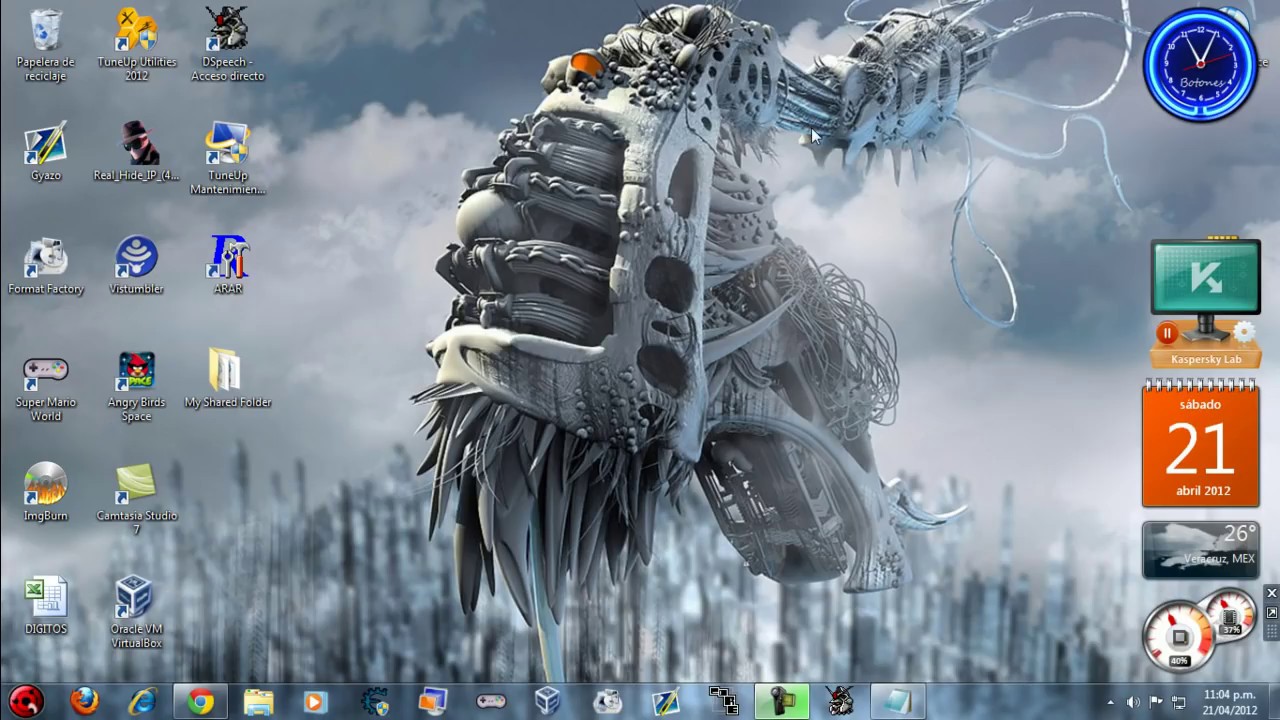Open the orange calendar gadget
The image size is (1280, 720).
click(1200, 443)
